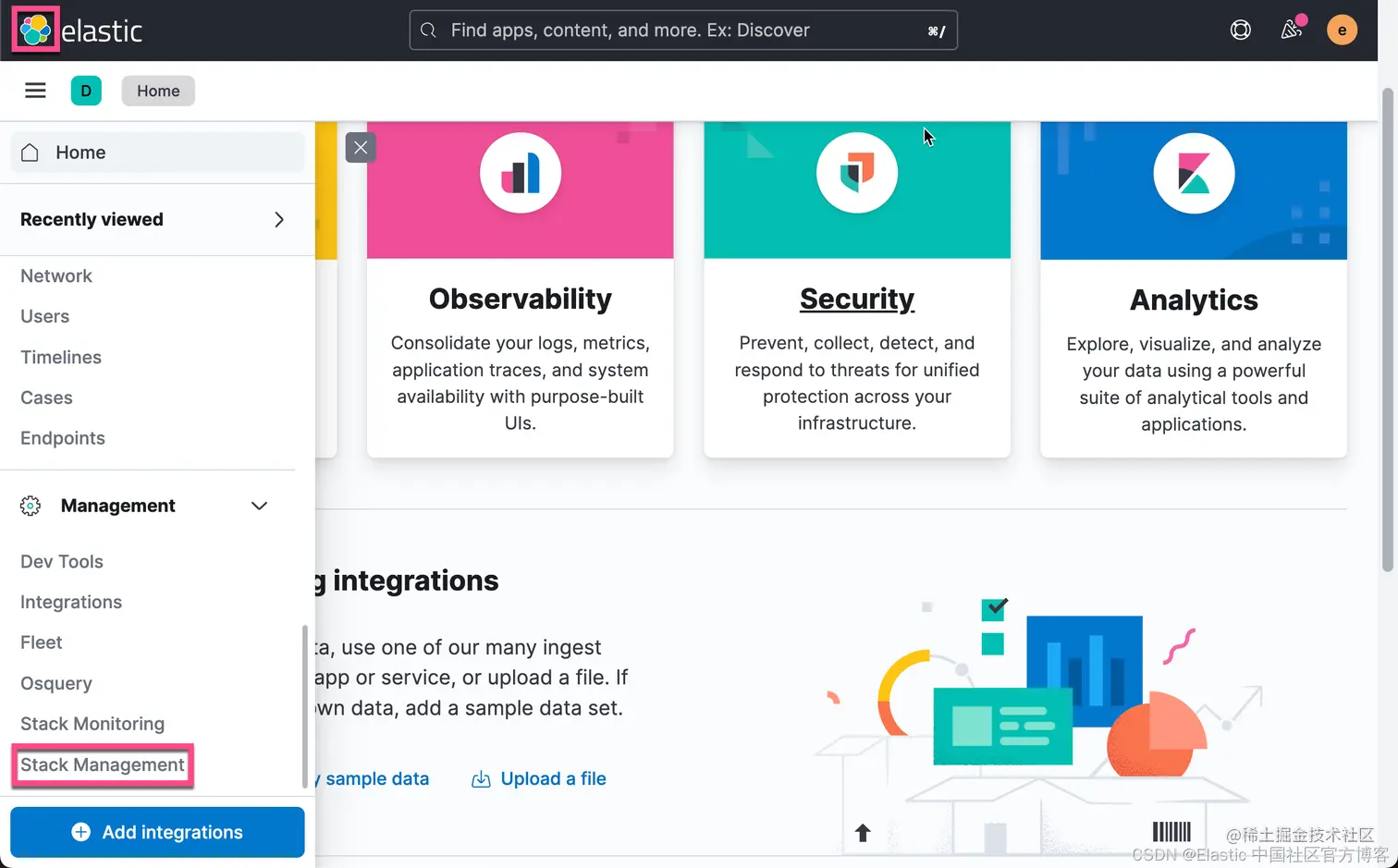
Task: Close the side panel with X button
Action: [361, 147]
